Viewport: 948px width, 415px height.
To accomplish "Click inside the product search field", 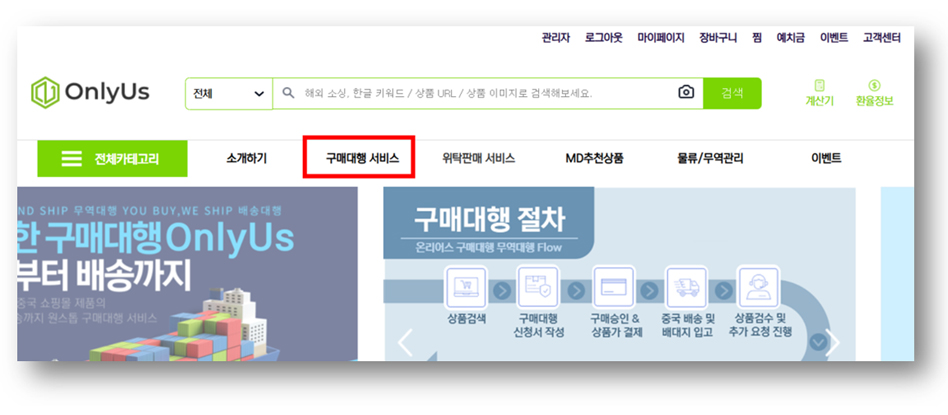I will point(480,93).
